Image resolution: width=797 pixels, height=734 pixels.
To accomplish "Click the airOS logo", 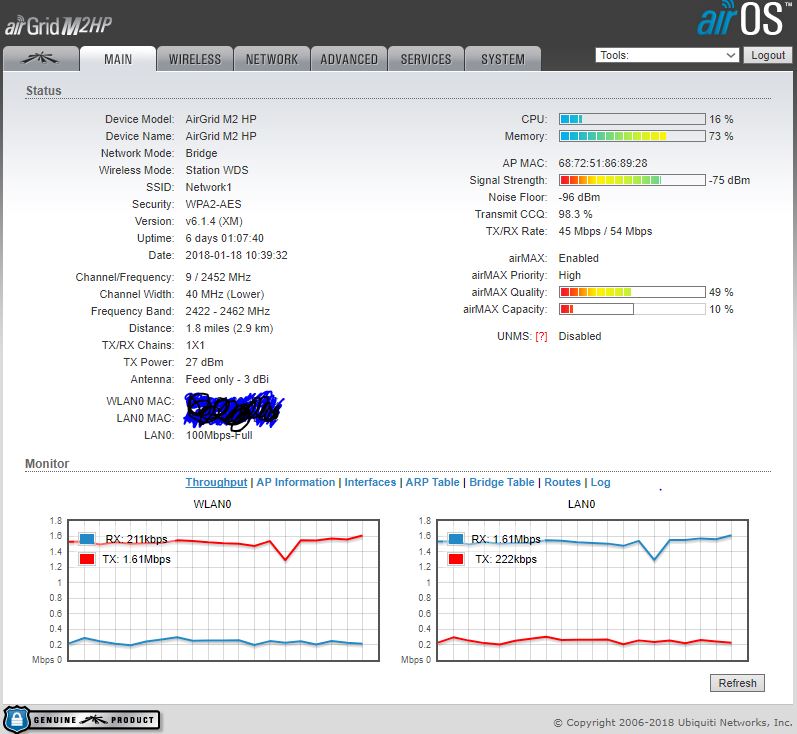I will [744, 18].
